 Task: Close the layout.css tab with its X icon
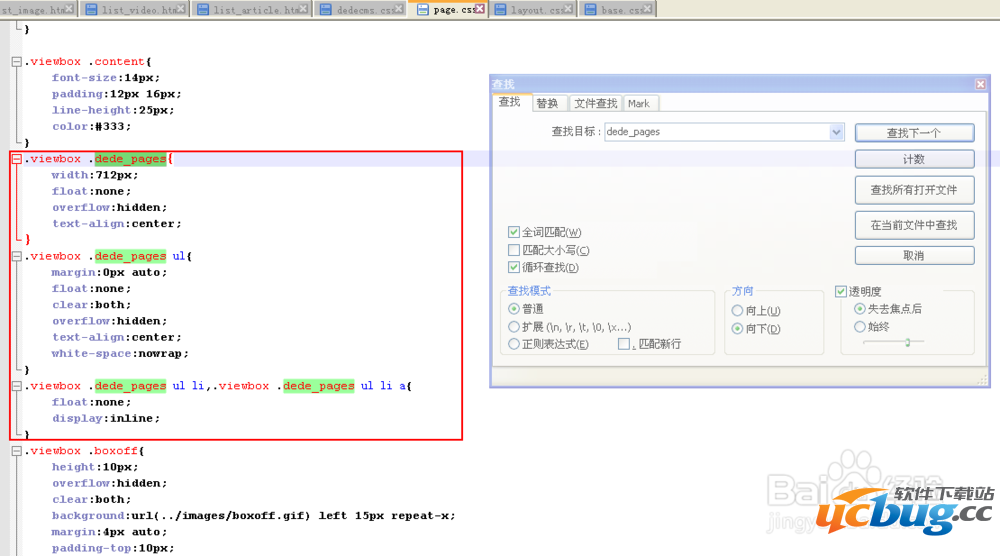[569, 9]
